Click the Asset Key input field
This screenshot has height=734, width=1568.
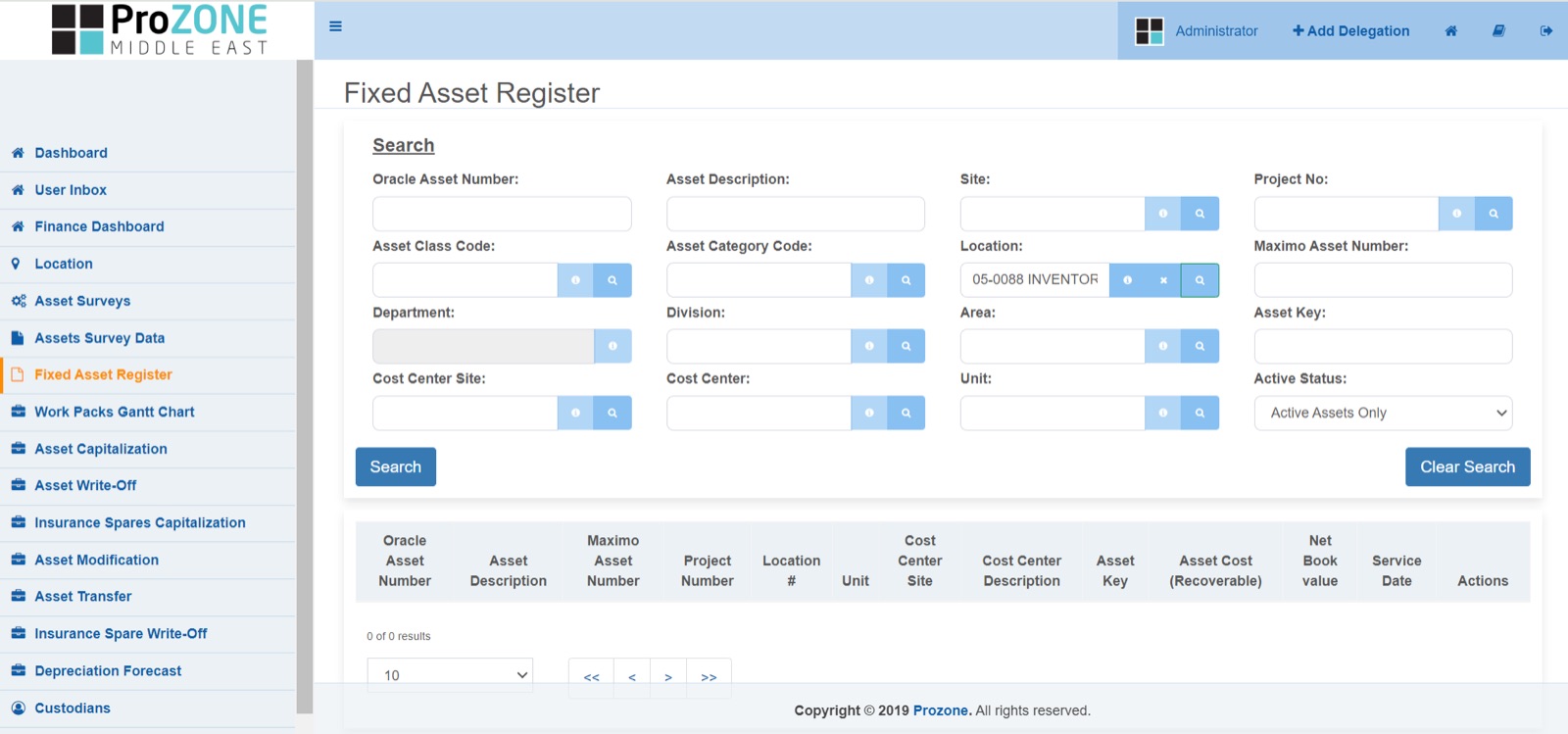[x=1383, y=346]
